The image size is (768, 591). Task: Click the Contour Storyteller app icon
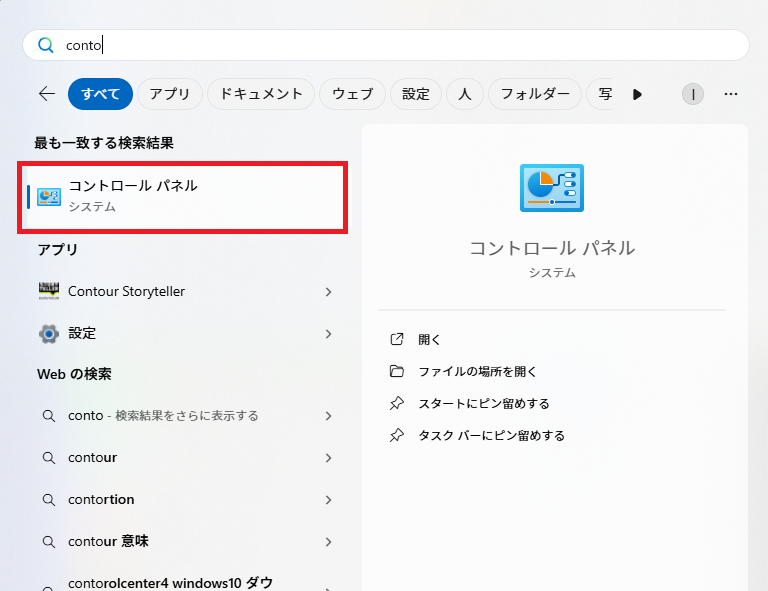tap(48, 291)
